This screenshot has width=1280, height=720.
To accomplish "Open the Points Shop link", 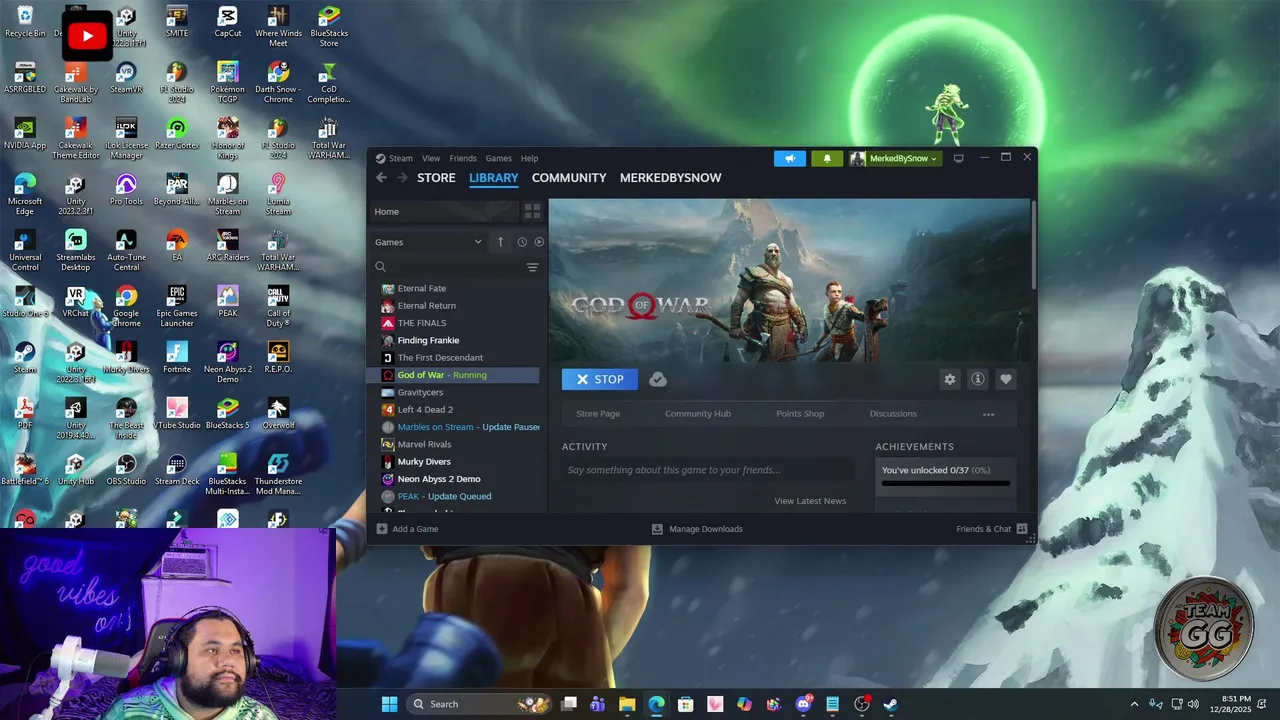I will (800, 414).
